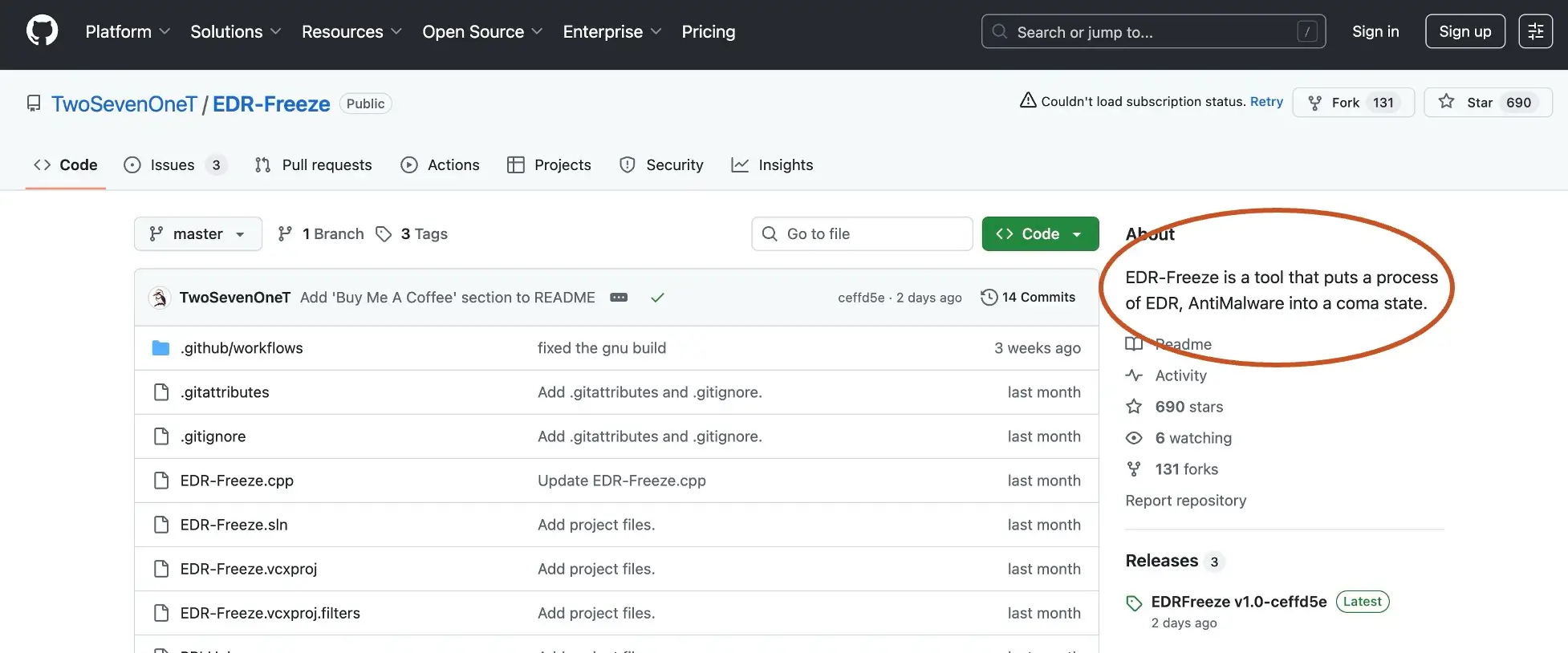The width and height of the screenshot is (1568, 653).
Task: Switch to the Code tab
Action: 66,164
